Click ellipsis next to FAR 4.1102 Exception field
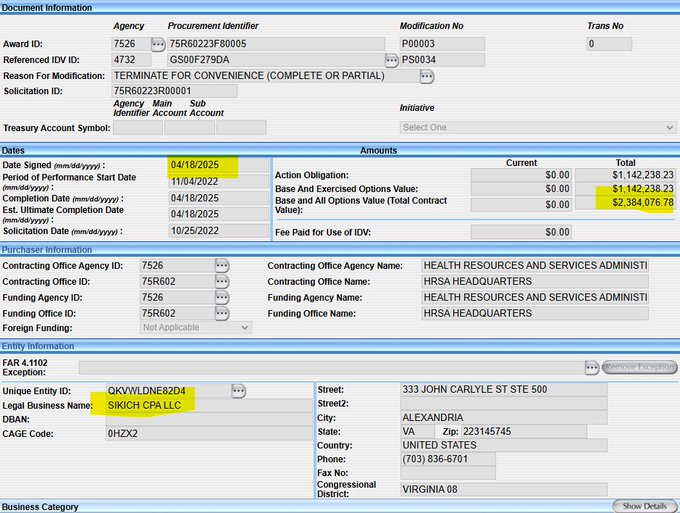The image size is (680, 513). (x=592, y=367)
